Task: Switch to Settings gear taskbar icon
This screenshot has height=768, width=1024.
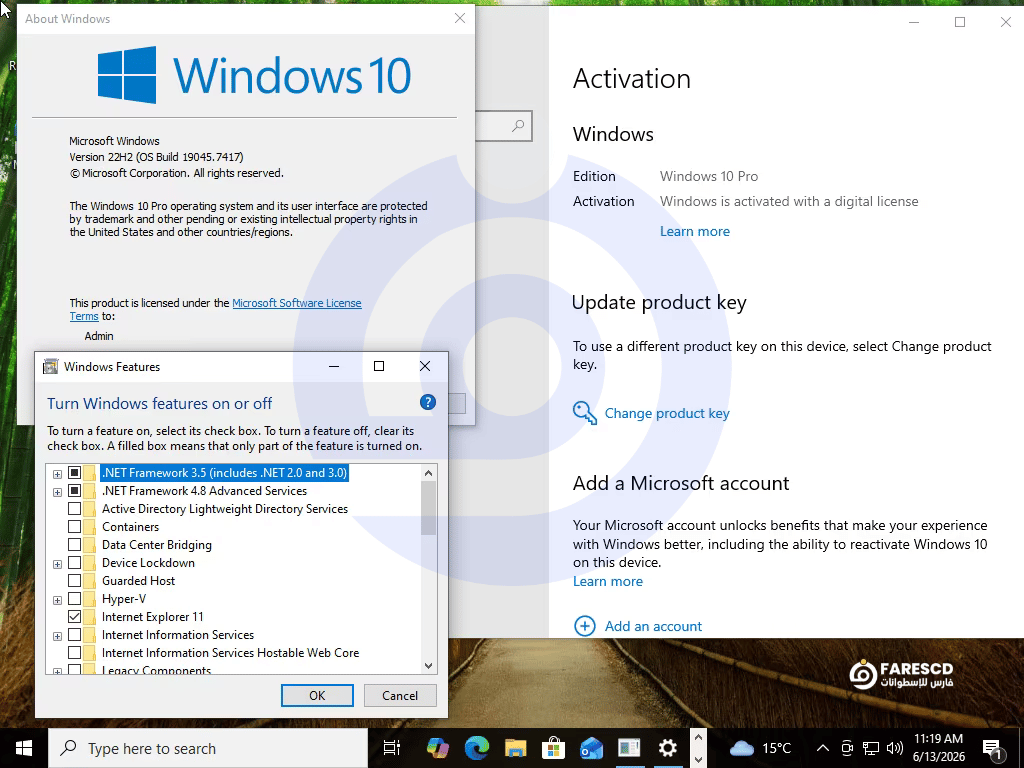Action: (667, 748)
